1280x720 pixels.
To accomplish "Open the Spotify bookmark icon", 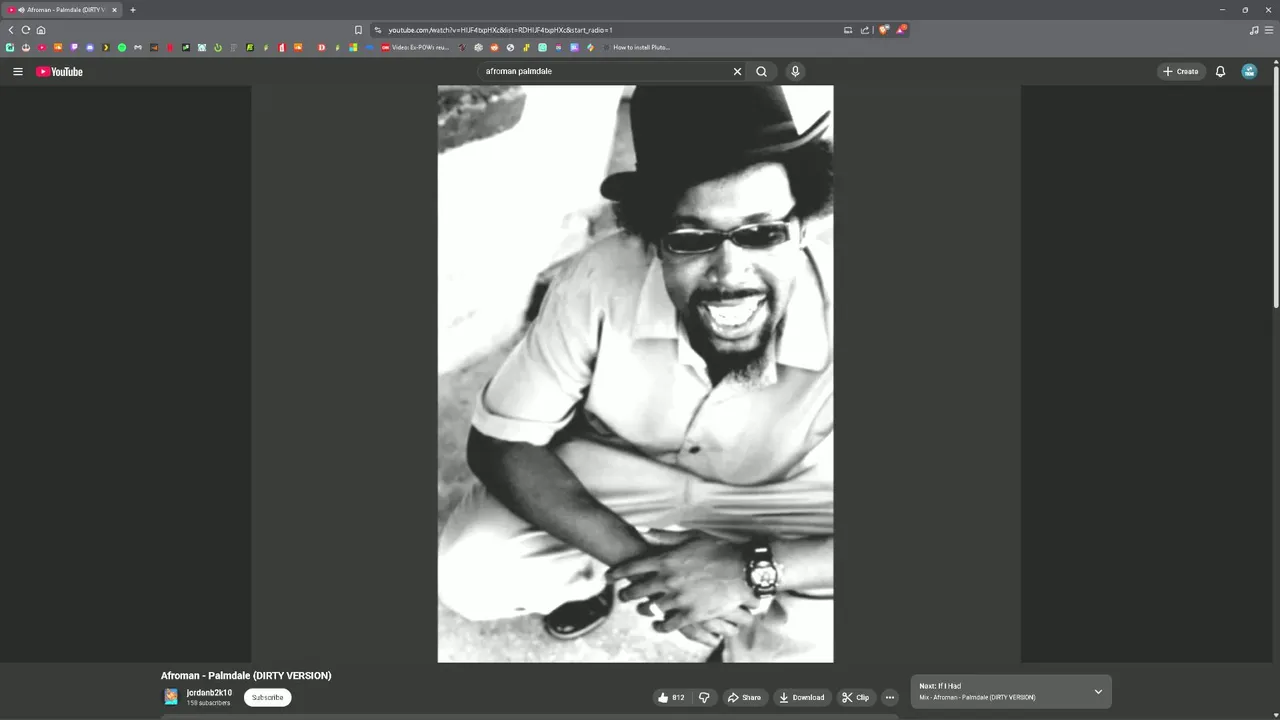I will point(122,47).
